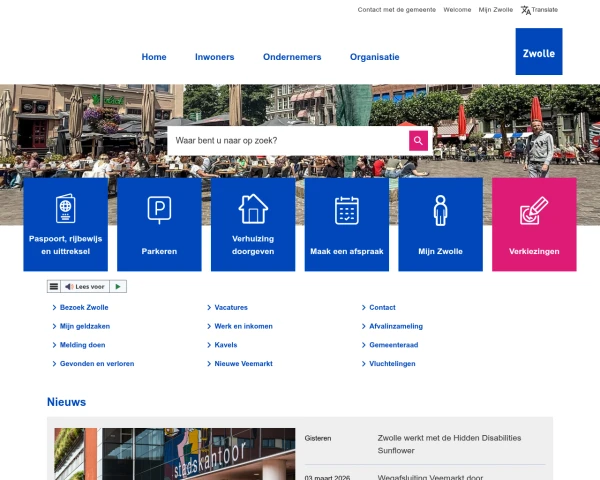Open the read-aloud hamburger menu
Image resolution: width=600 pixels, height=480 pixels.
(54, 287)
